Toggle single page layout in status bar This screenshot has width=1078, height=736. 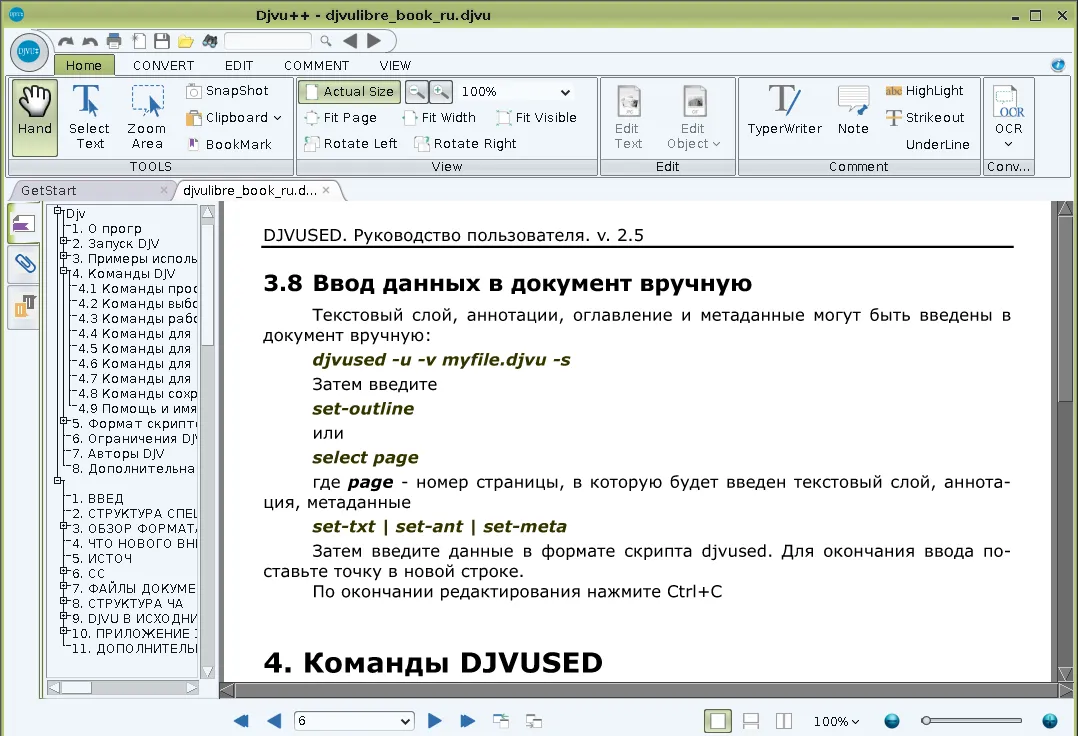click(x=716, y=721)
